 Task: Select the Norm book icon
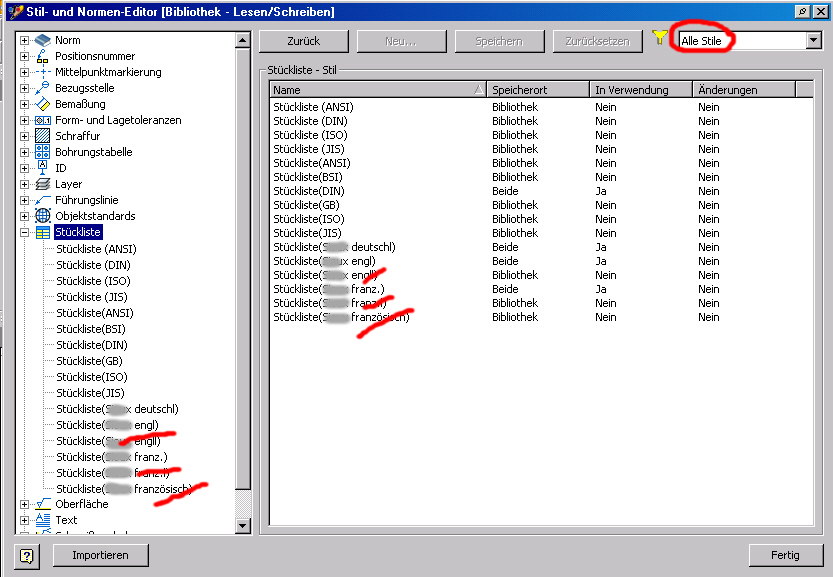42,40
